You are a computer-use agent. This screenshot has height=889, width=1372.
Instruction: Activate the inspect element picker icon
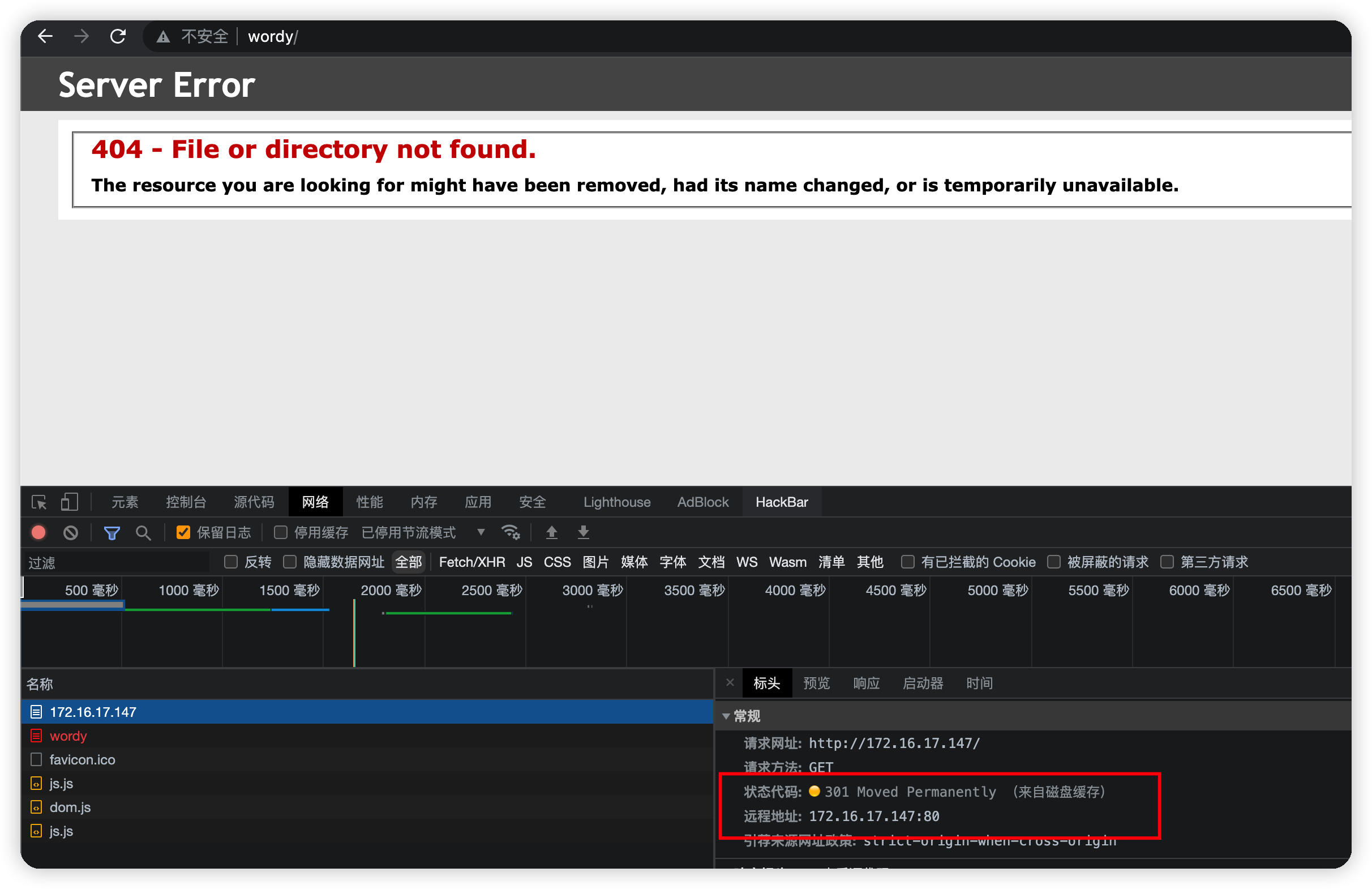39,502
